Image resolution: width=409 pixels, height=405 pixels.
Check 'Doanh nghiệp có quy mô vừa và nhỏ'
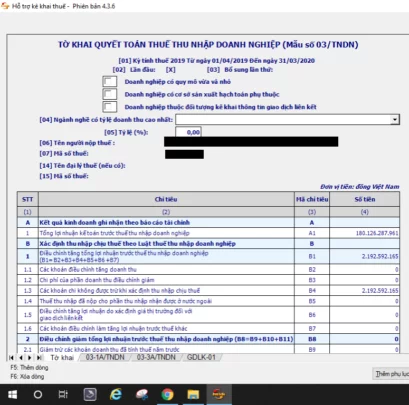click(110, 82)
